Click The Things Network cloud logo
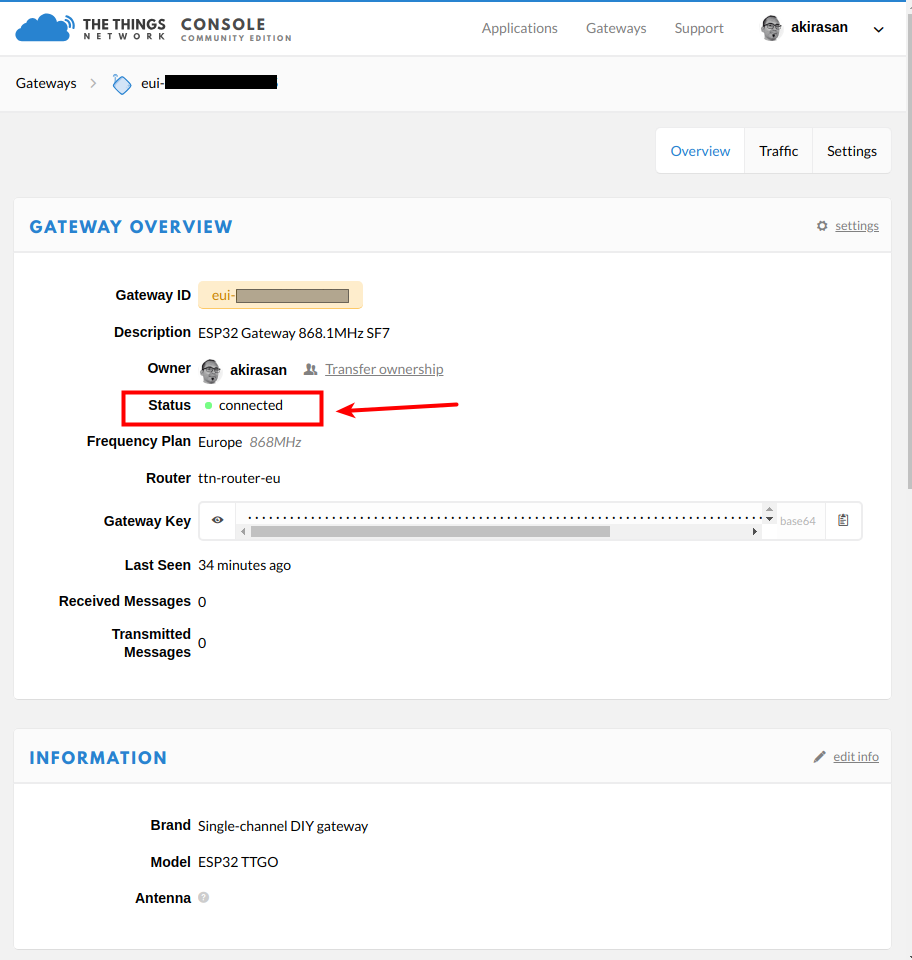 (45, 28)
